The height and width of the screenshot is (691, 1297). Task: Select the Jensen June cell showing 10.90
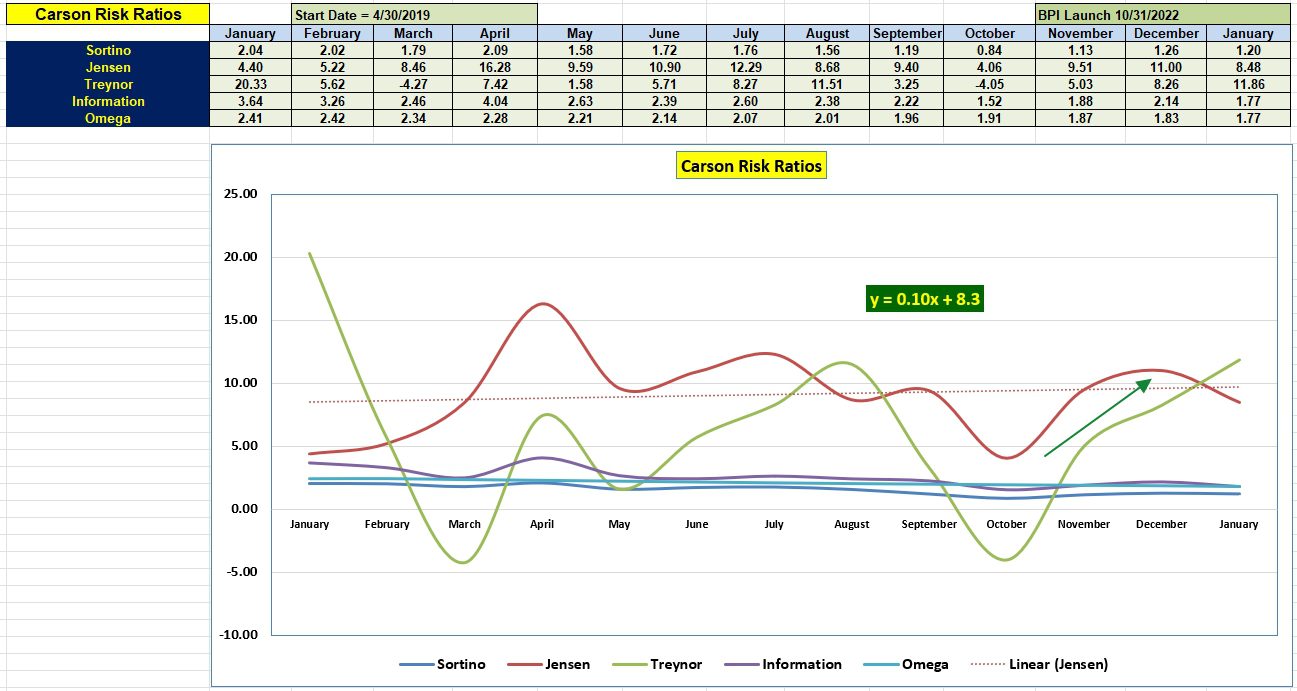pos(664,67)
